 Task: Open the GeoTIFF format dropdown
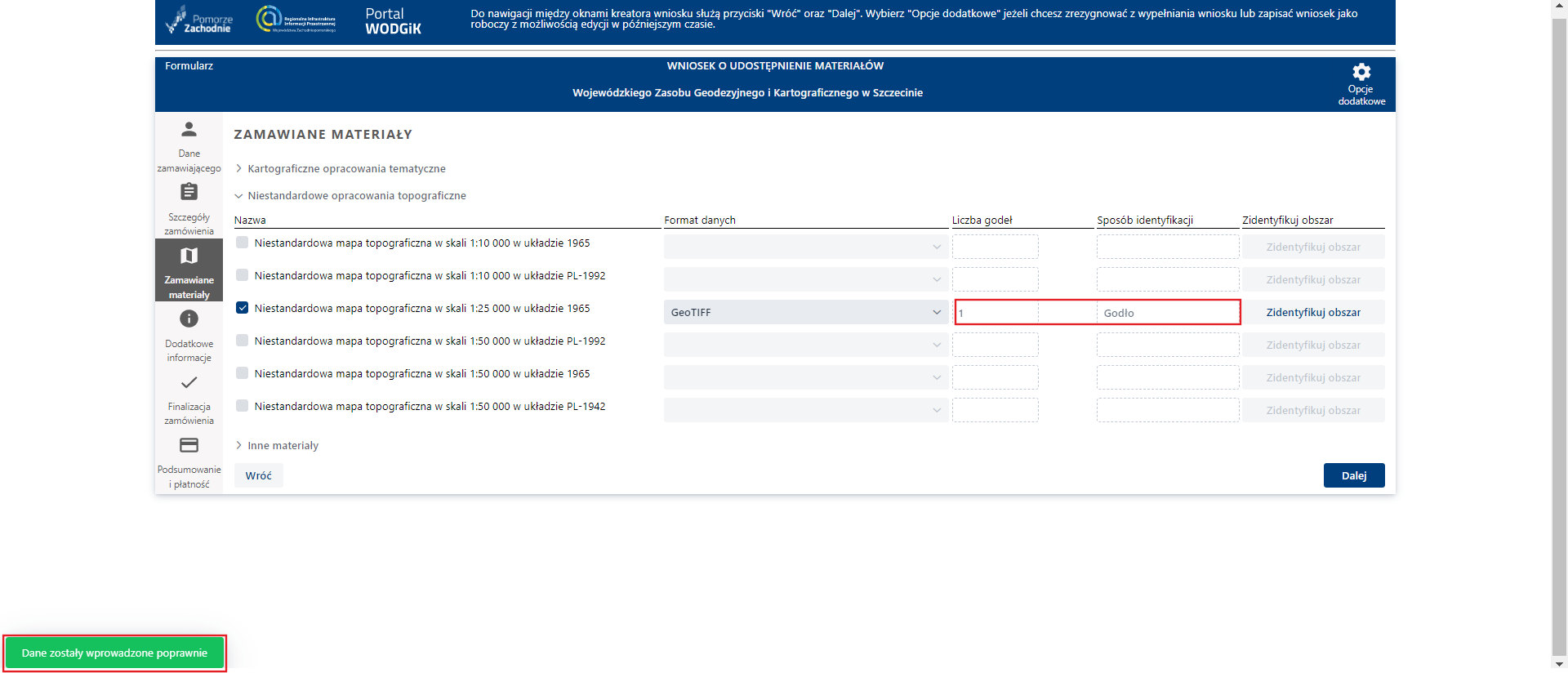click(805, 312)
